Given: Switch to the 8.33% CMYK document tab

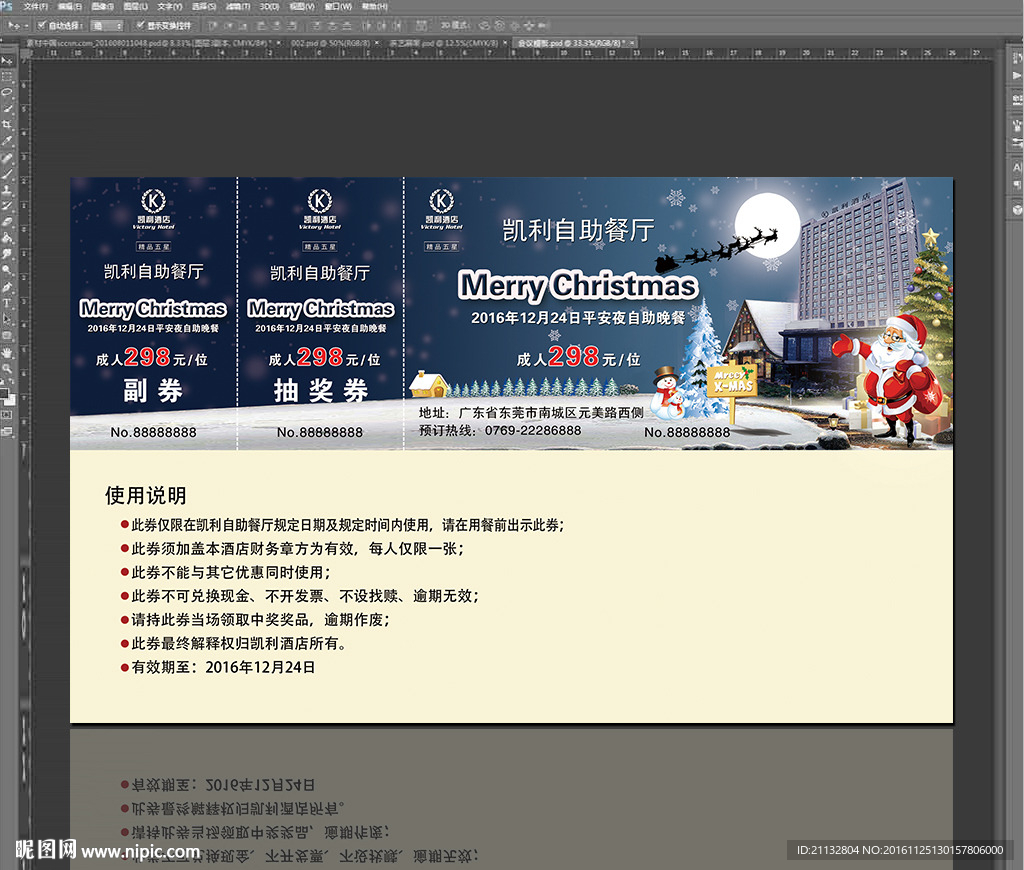Looking at the screenshot, I should (148, 42).
